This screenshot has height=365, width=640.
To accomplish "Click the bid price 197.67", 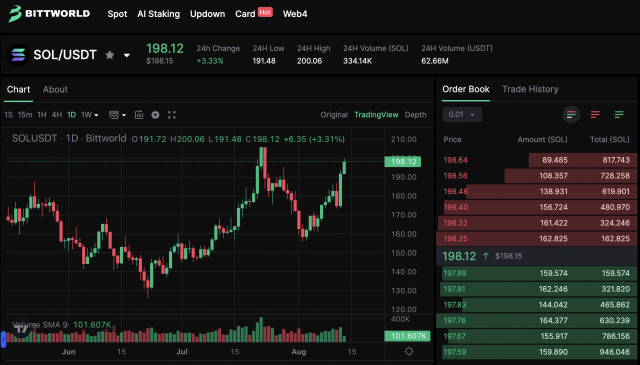I will coord(455,336).
